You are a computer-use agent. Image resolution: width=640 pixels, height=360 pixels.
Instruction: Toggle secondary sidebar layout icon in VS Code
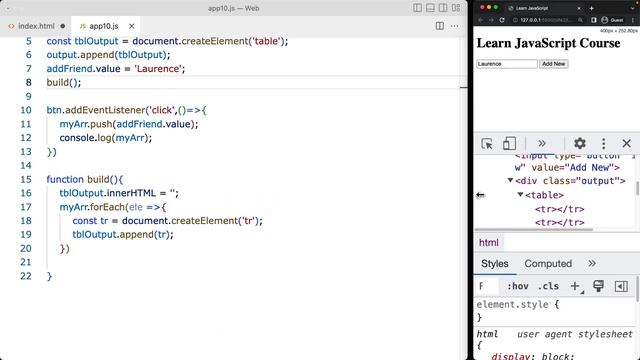(x=443, y=8)
